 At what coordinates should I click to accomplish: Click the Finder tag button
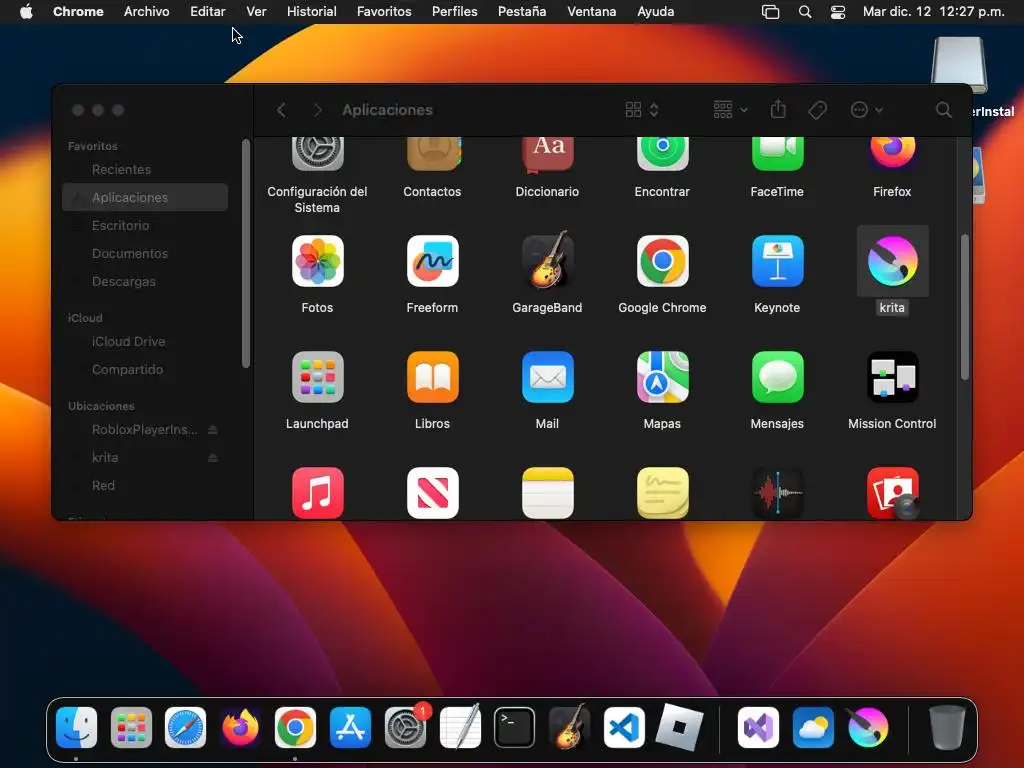(x=817, y=110)
